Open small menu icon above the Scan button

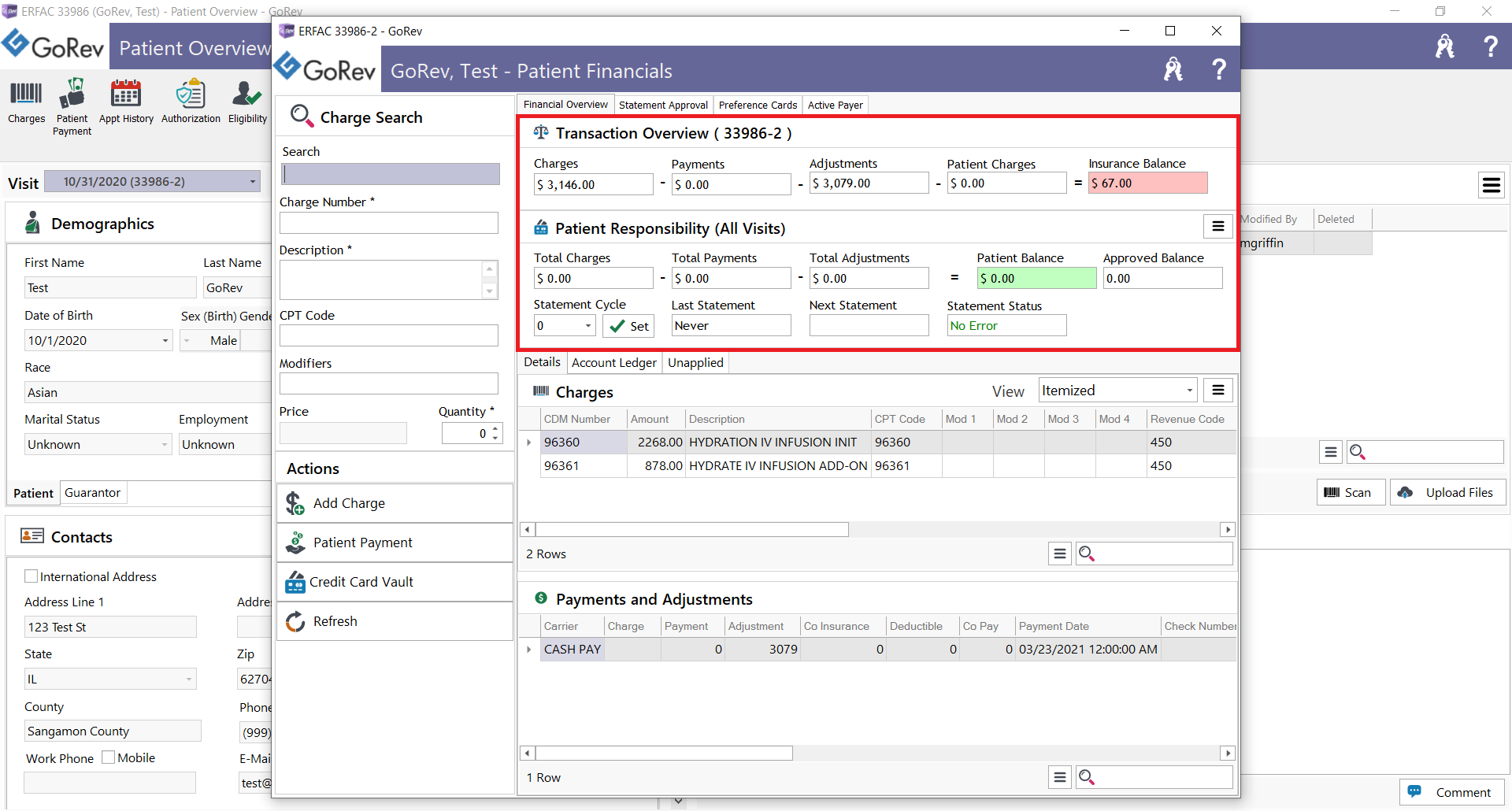[1331, 452]
